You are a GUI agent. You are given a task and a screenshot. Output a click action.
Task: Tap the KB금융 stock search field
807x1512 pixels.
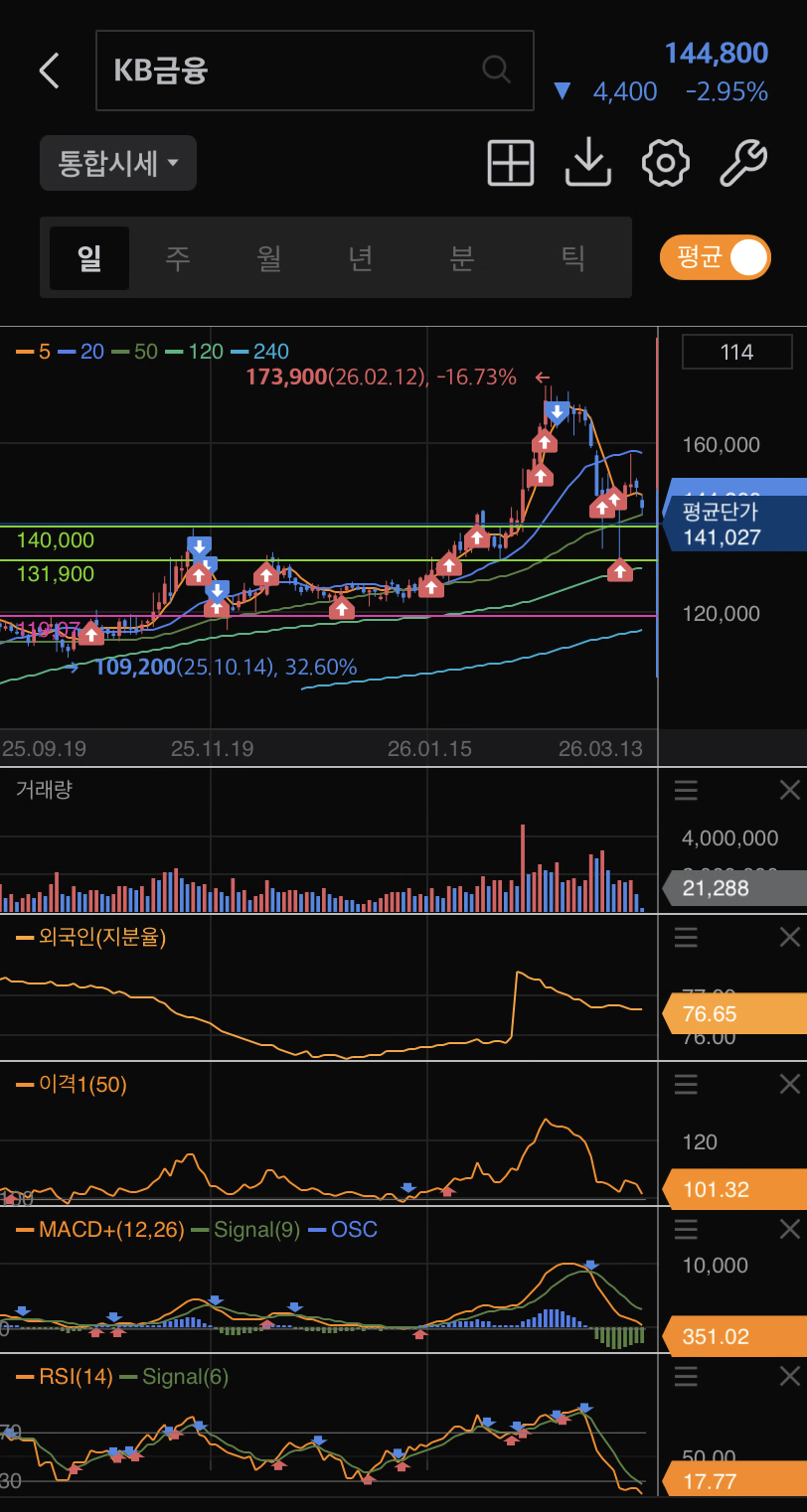click(315, 70)
